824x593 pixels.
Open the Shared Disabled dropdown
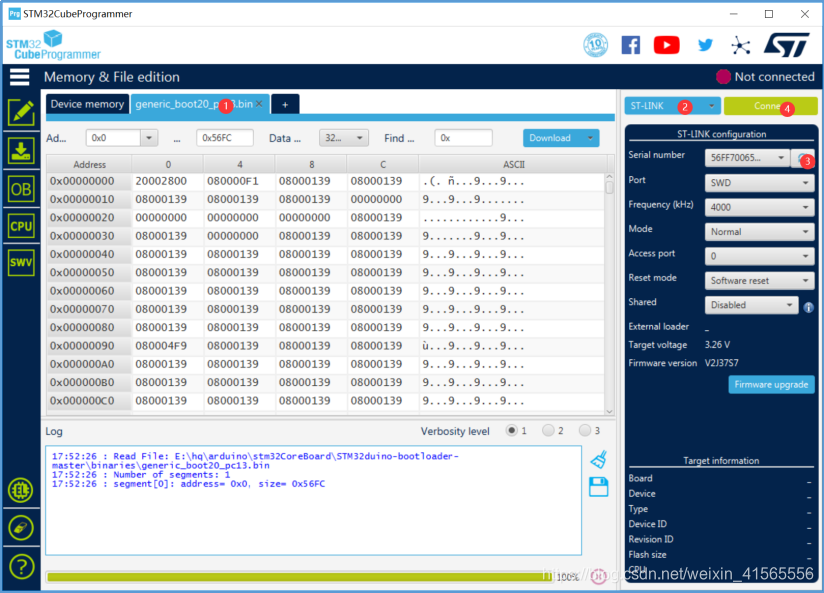[x=751, y=305]
